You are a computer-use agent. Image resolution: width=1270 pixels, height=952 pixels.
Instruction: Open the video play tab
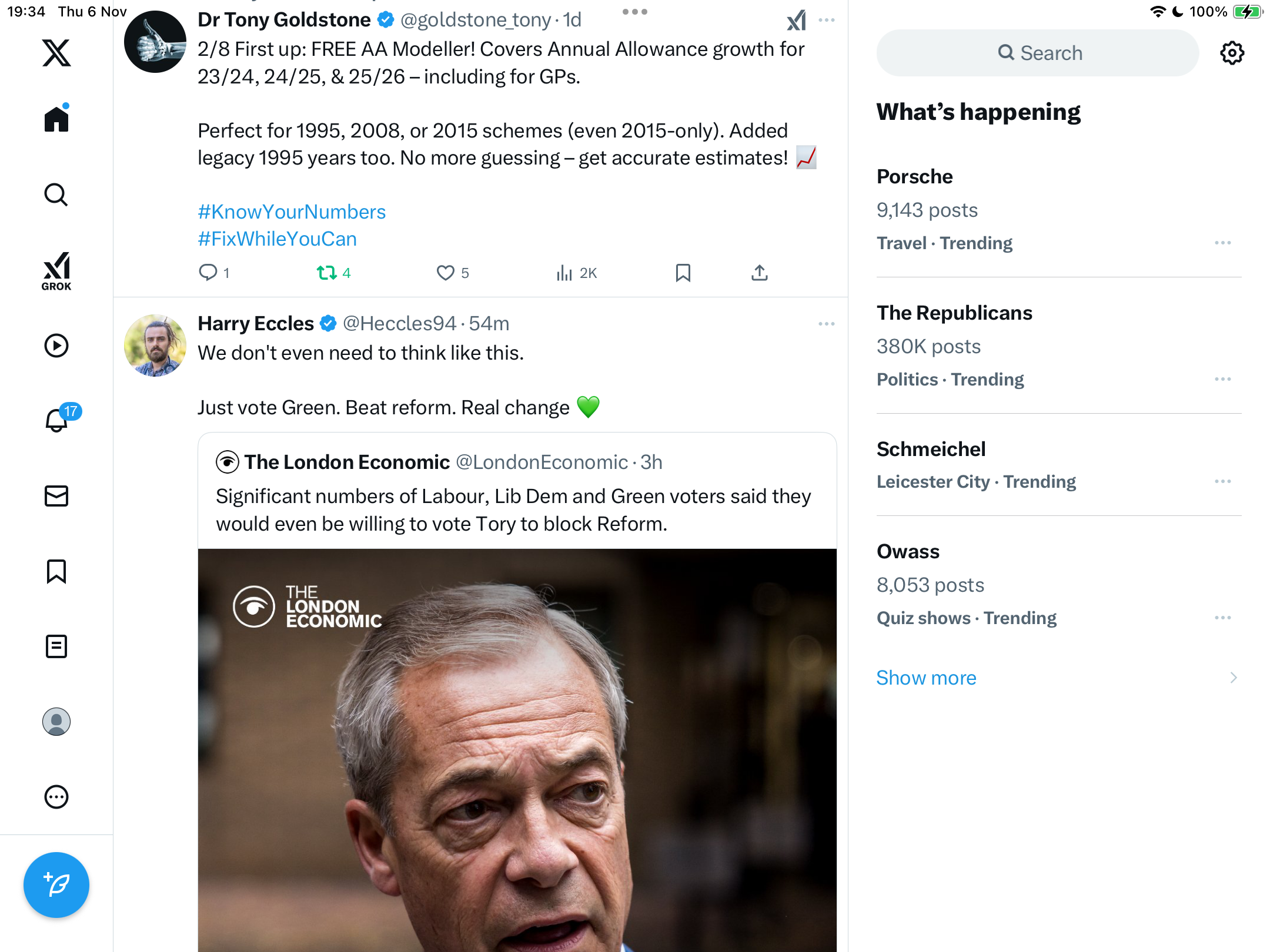click(56, 346)
